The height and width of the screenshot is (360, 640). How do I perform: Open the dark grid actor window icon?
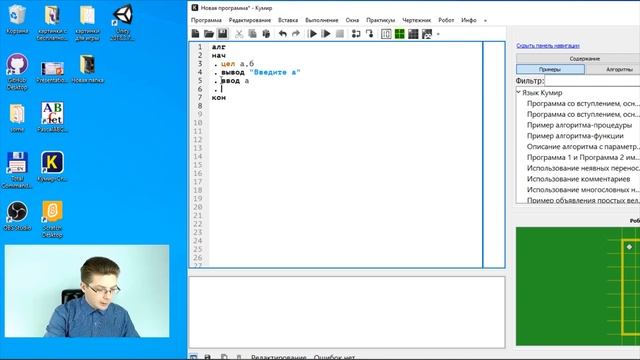(x=413, y=34)
